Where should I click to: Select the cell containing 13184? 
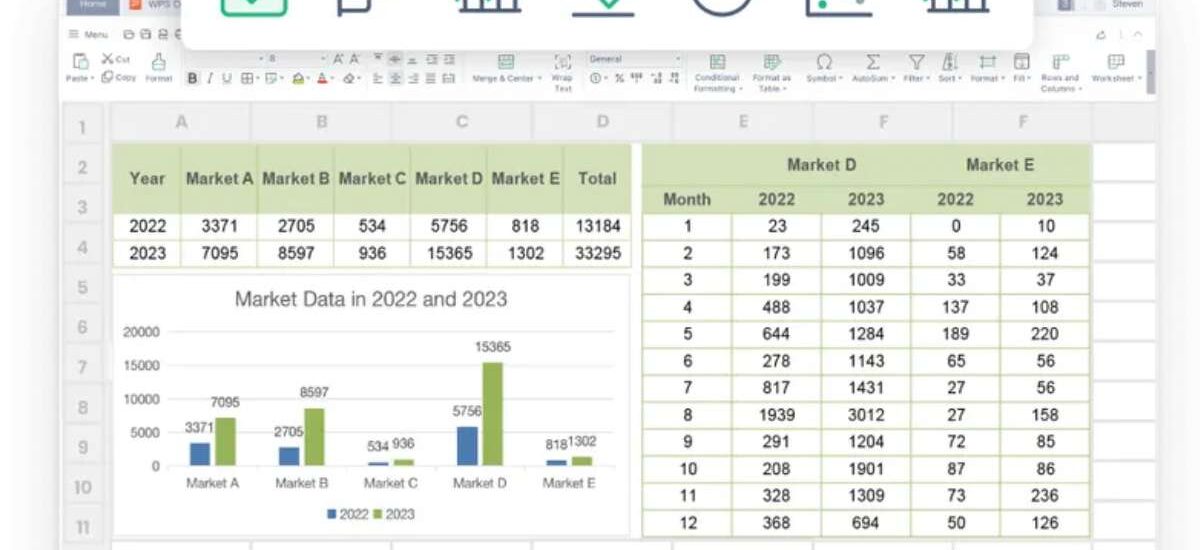(x=597, y=226)
